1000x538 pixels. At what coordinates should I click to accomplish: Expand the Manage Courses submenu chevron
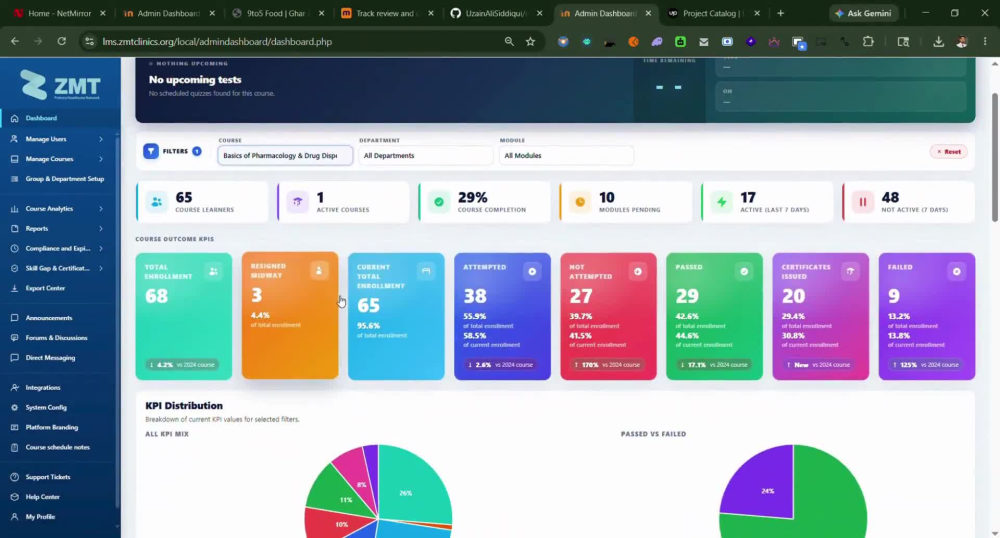101,159
